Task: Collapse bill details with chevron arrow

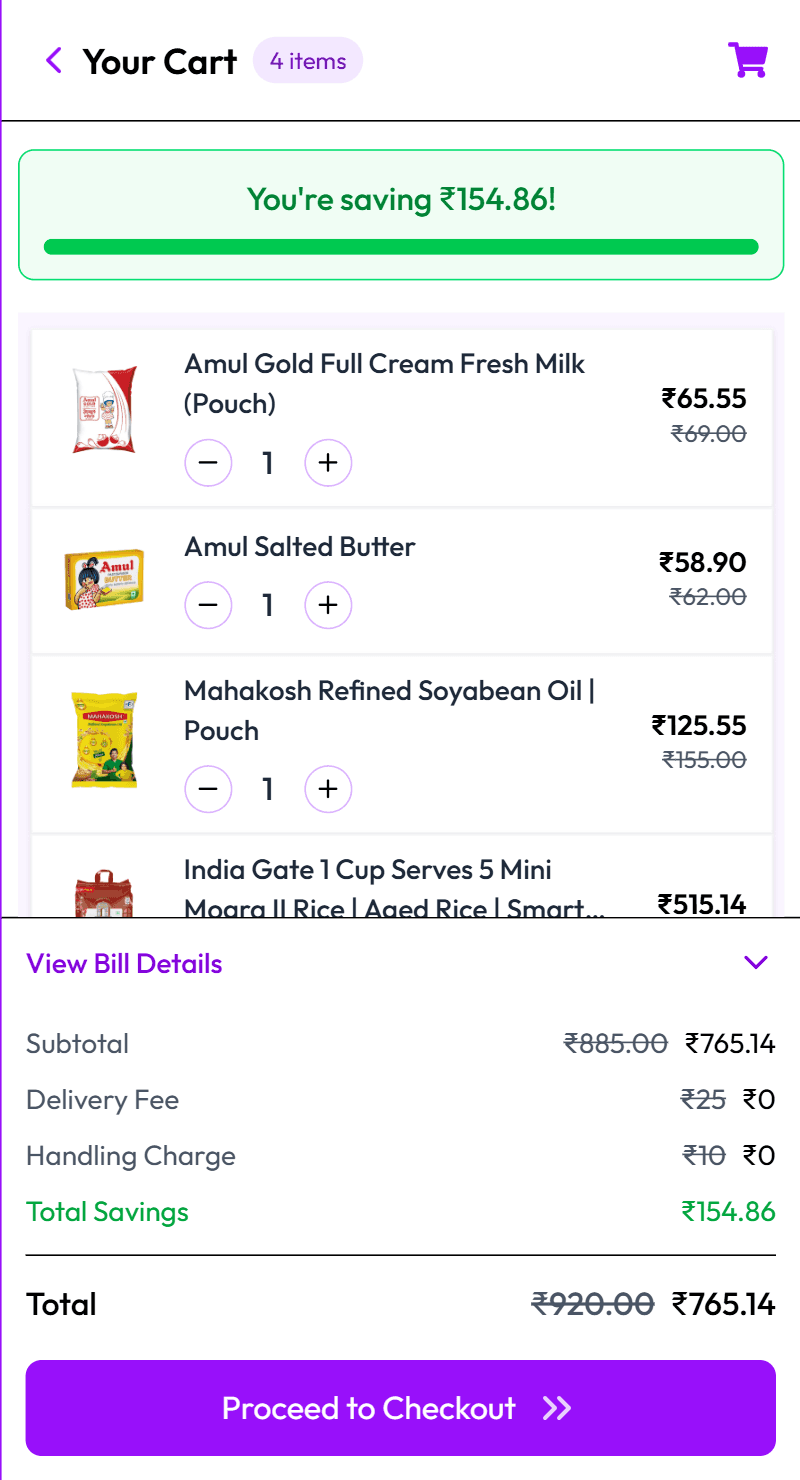Action: point(755,963)
